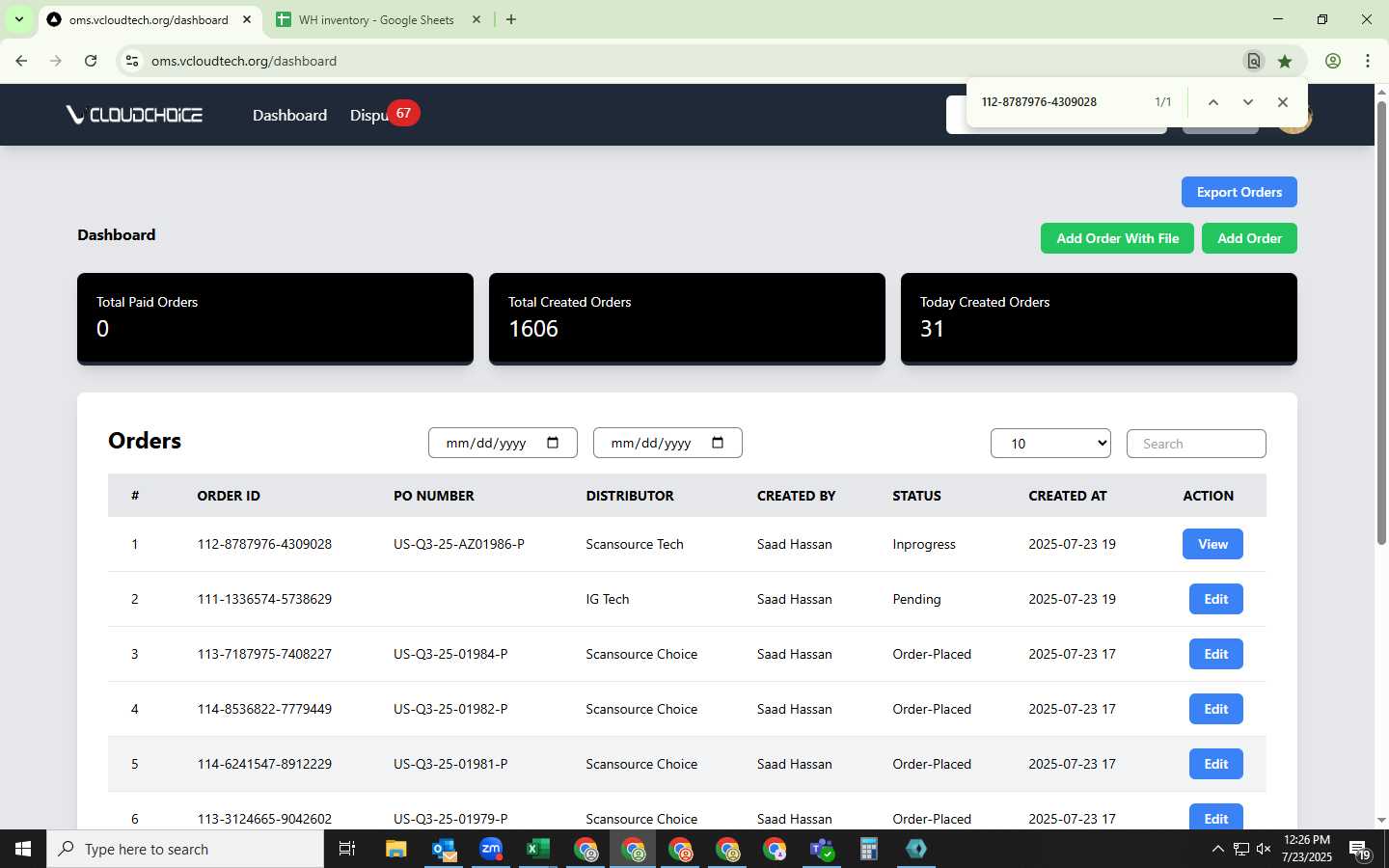Screen dimensions: 1389x868
Task: Select PO number US-Q3-25-AZ01986-P
Action: pyautogui.click(x=459, y=544)
